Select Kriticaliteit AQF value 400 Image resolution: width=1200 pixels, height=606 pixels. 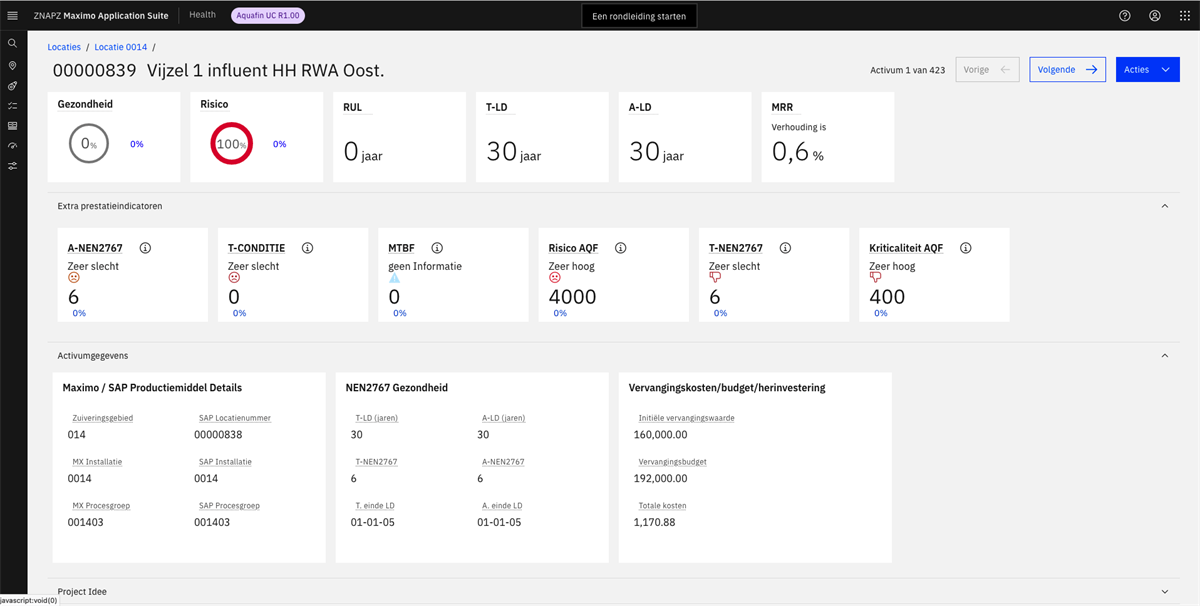(x=887, y=297)
